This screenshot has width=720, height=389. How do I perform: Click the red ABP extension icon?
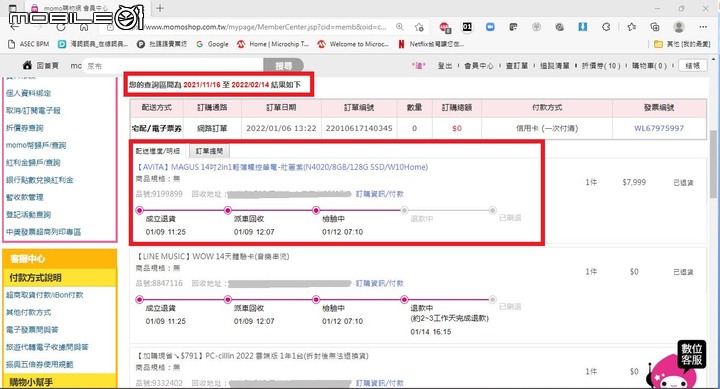coord(444,28)
